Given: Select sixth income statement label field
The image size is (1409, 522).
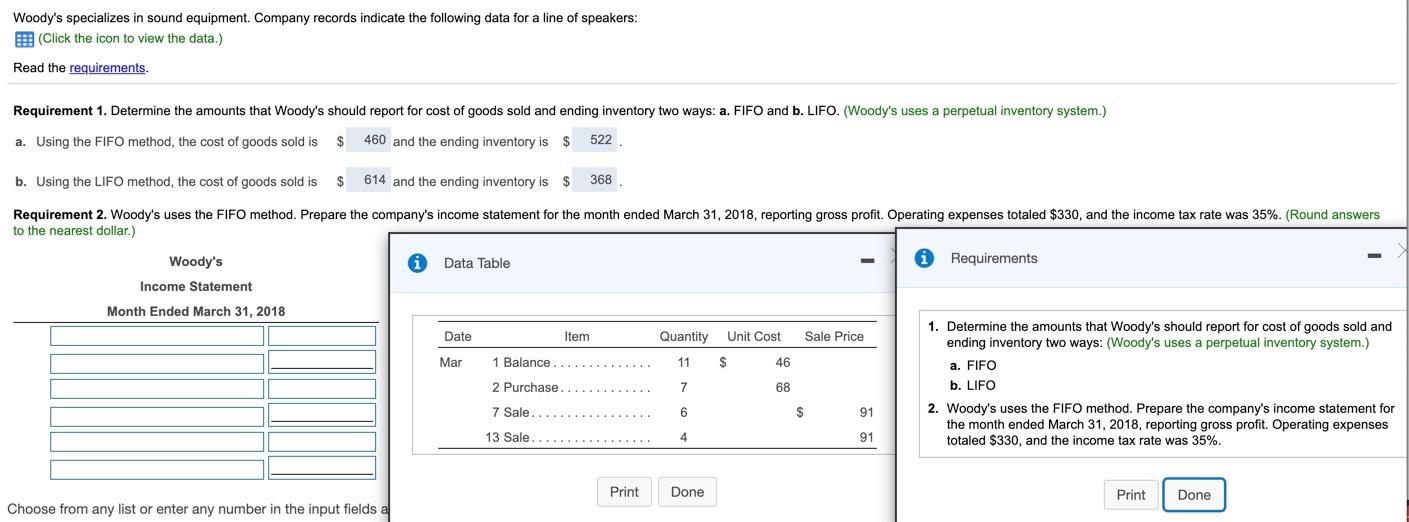Looking at the screenshot, I should pos(157,469).
